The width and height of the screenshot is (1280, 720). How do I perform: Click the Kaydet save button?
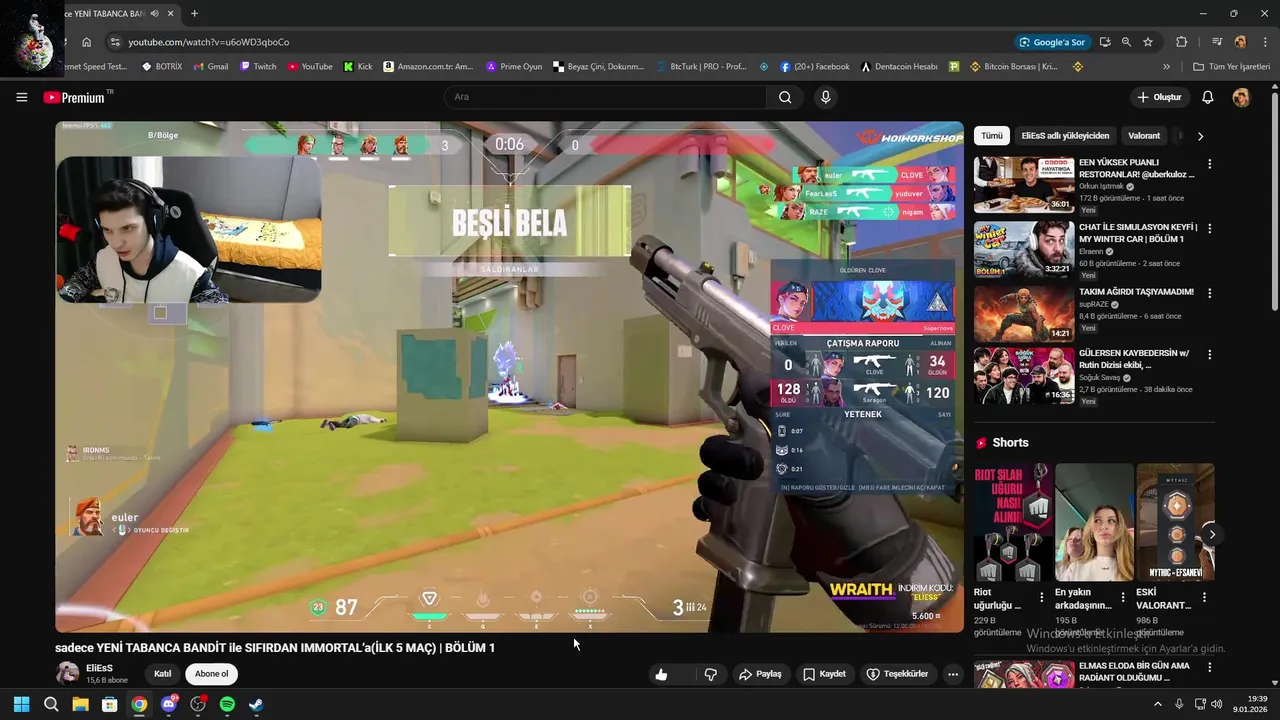pos(825,674)
